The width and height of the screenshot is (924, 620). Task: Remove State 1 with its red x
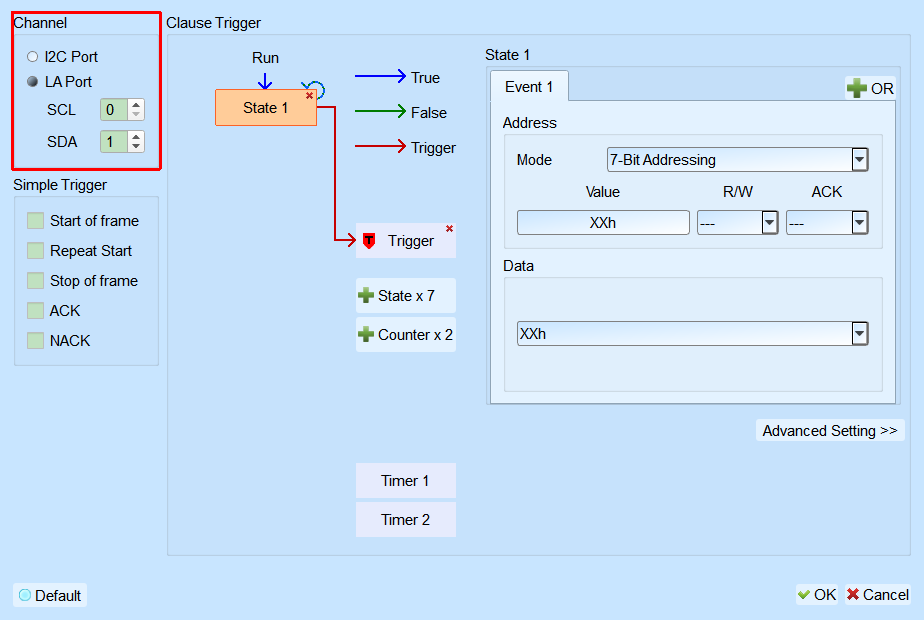[309, 95]
